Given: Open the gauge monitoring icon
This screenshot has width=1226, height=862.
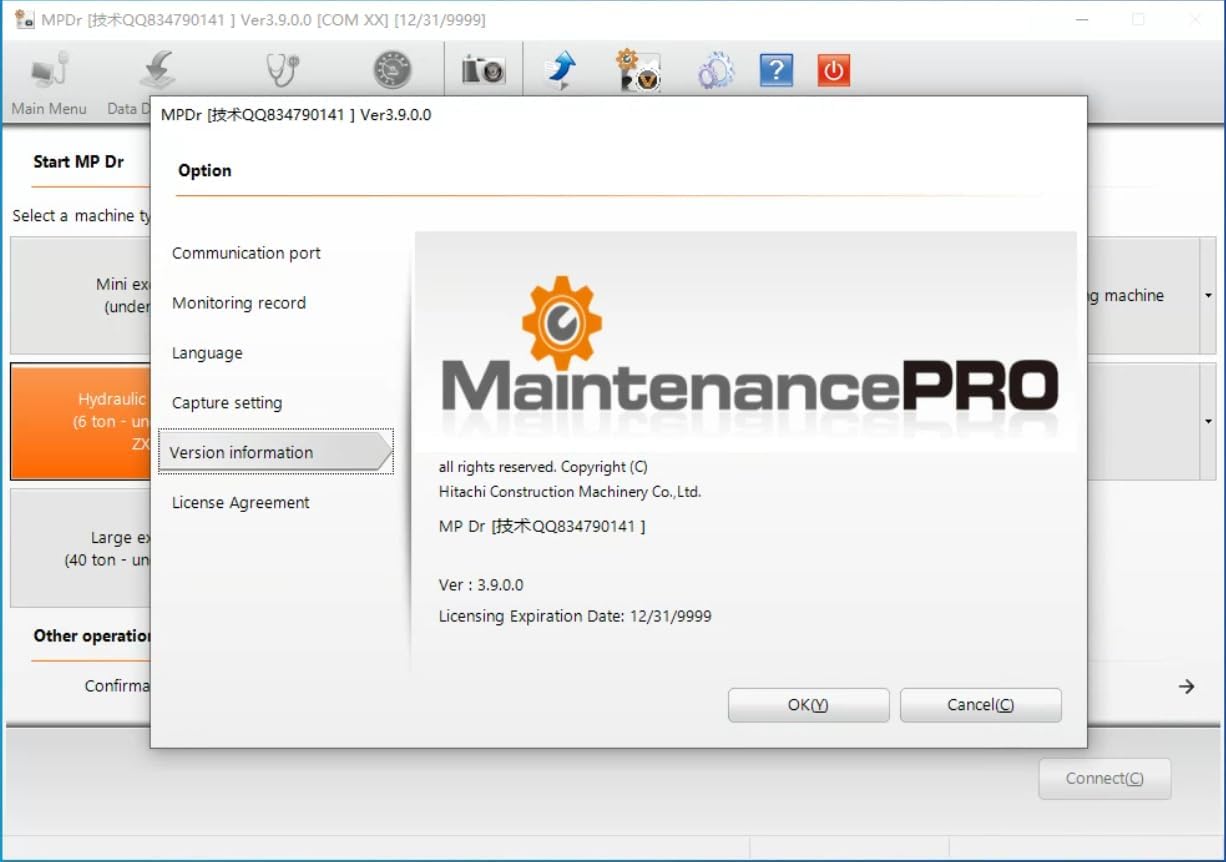Looking at the screenshot, I should coord(392,71).
